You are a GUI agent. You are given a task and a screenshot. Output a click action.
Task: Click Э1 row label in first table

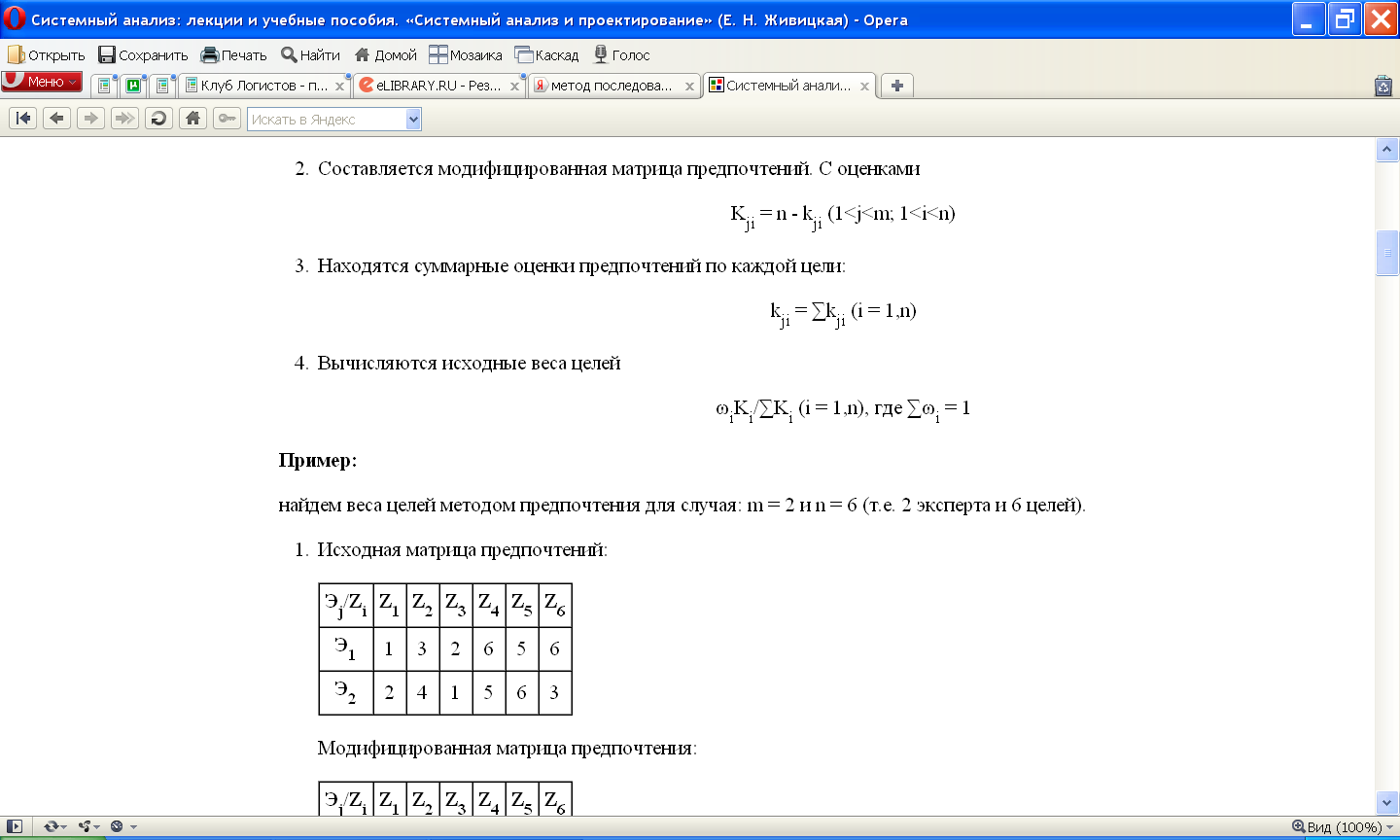pyautogui.click(x=346, y=648)
